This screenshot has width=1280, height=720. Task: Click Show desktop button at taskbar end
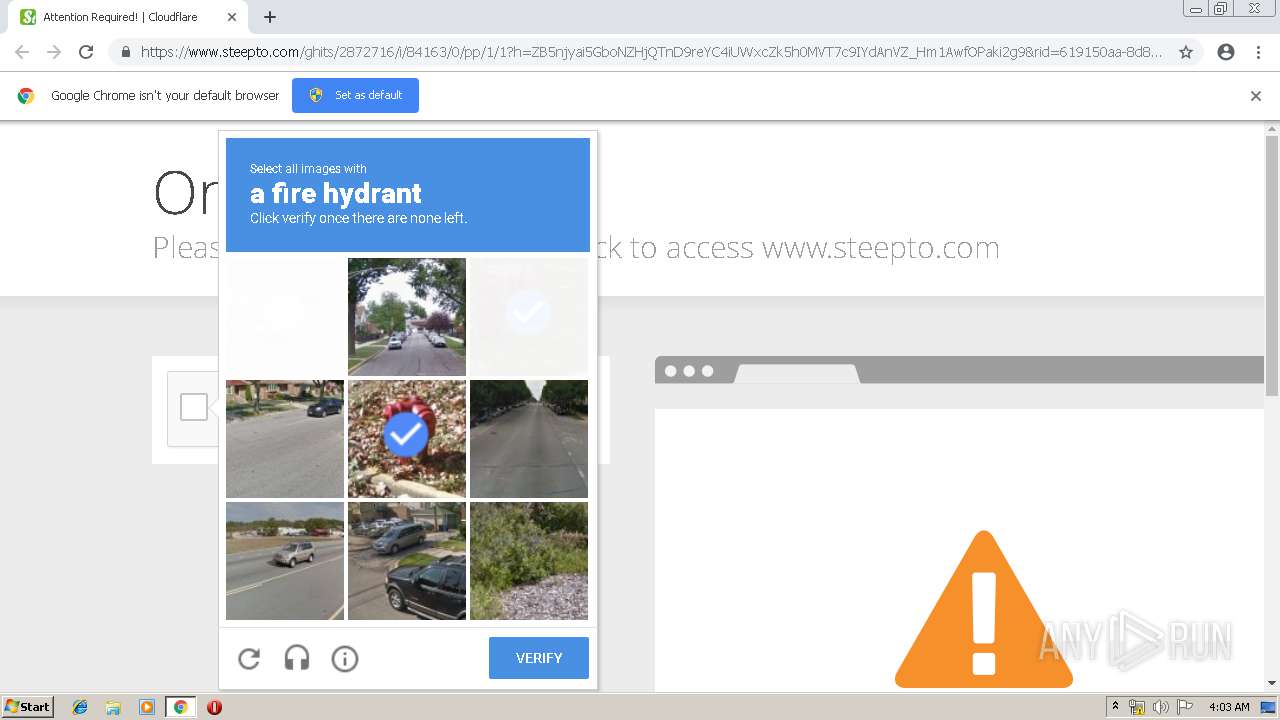tap(1268, 707)
